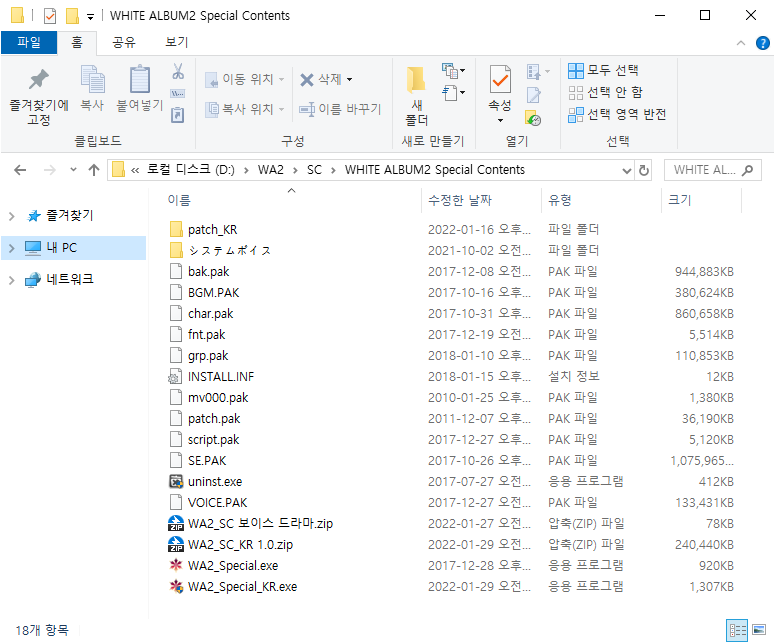Click the Edit ribbon icon
Viewport: 775px width, 643px height.
click(x=534, y=94)
